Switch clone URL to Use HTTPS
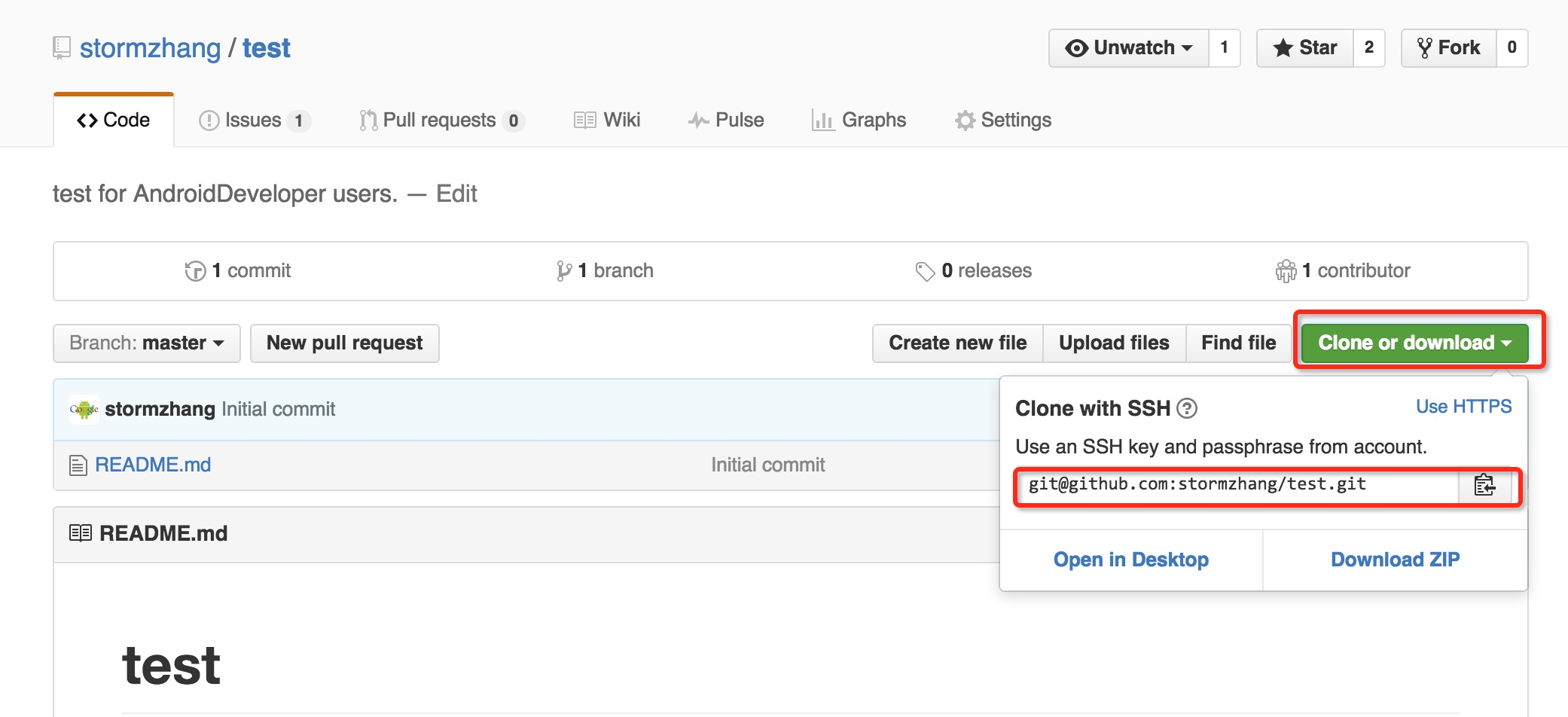 (1463, 406)
